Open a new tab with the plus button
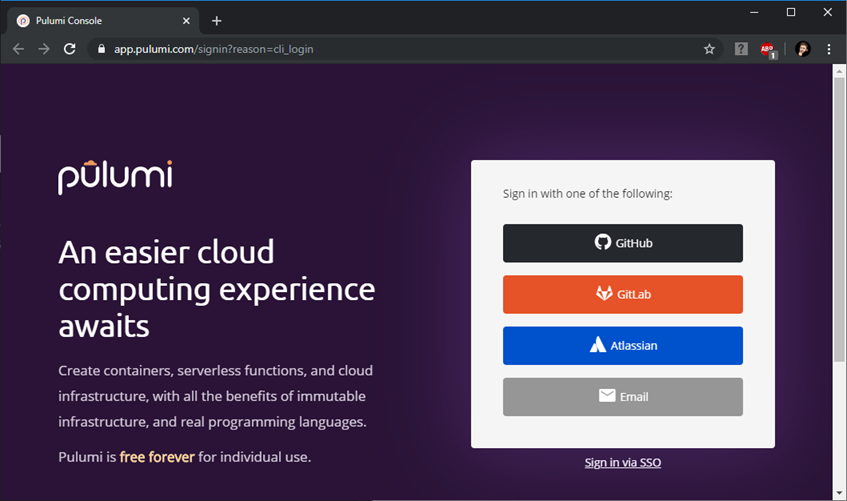Viewport: 847px width, 501px height. coord(217,21)
